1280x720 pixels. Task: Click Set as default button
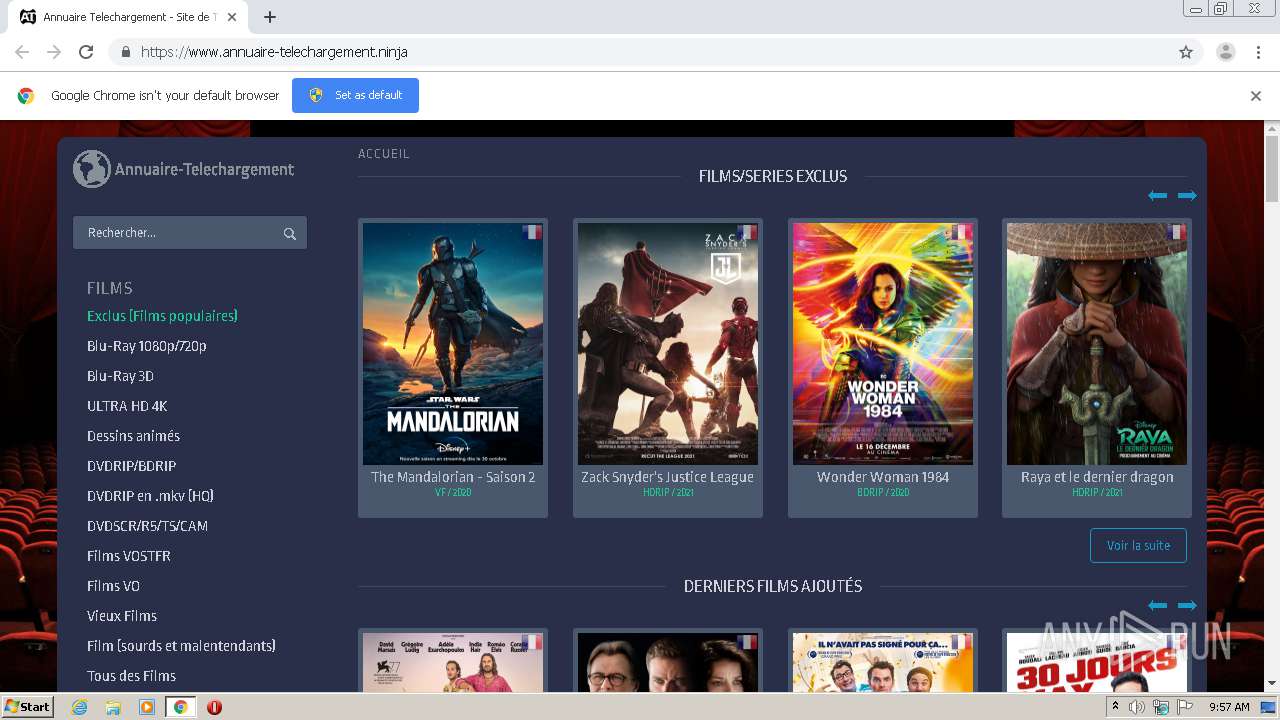tap(355, 95)
